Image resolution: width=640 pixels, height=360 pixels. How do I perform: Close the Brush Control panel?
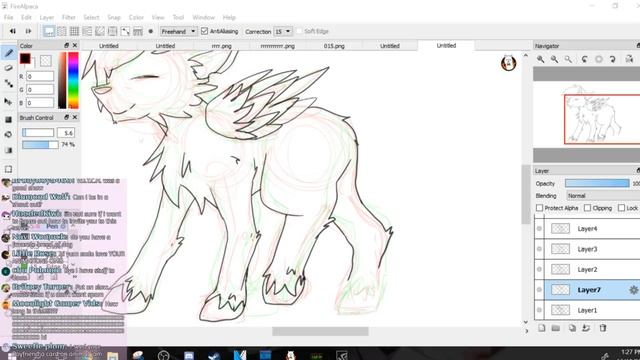pyautogui.click(x=75, y=117)
